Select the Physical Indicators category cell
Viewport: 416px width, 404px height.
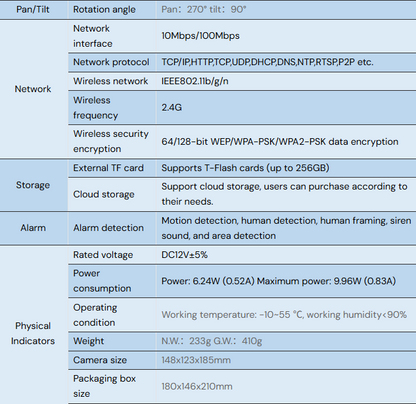pyautogui.click(x=33, y=333)
